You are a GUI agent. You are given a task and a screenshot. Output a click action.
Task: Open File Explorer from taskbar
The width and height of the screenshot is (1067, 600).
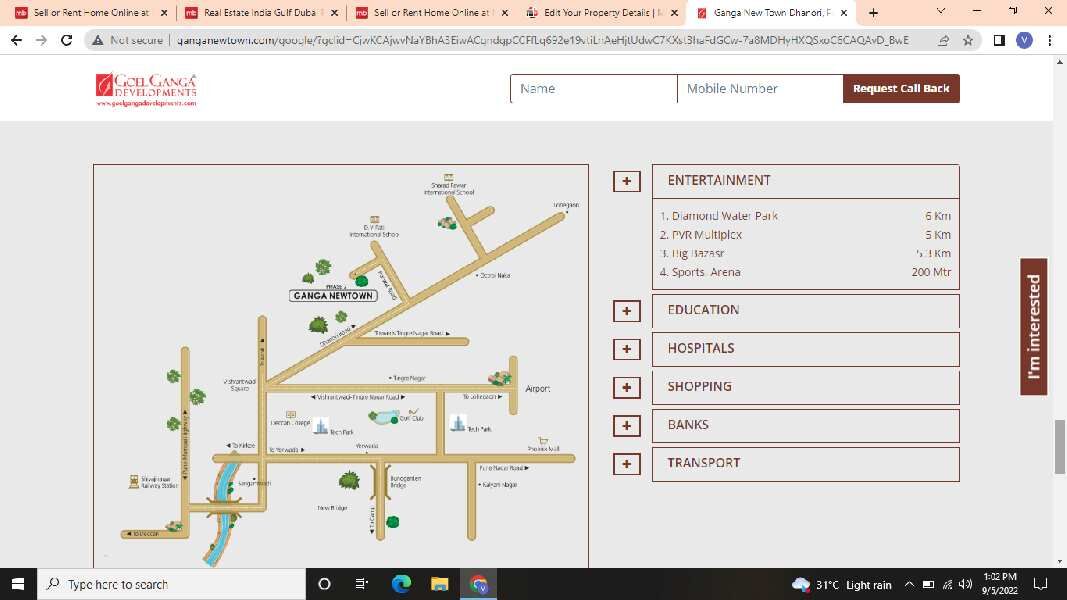440,584
